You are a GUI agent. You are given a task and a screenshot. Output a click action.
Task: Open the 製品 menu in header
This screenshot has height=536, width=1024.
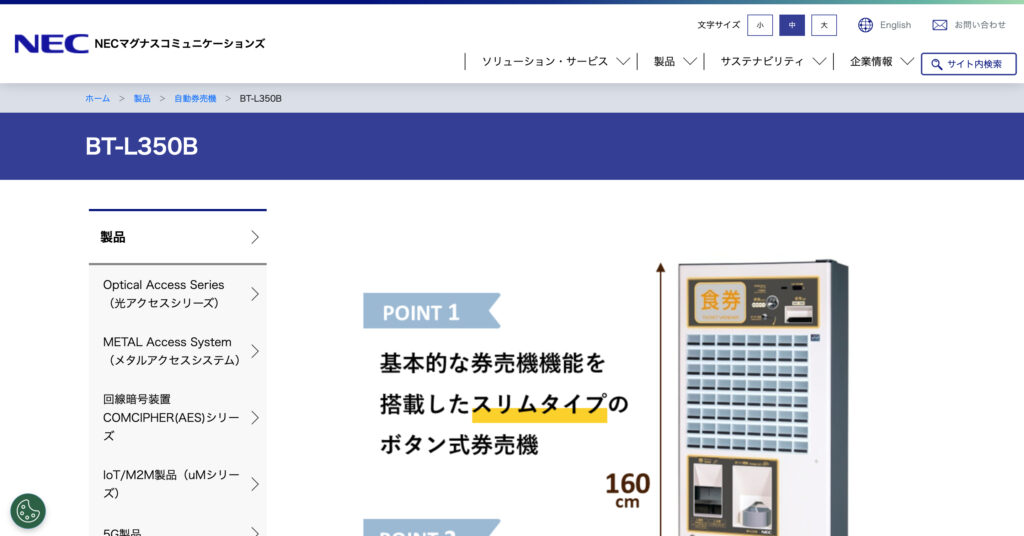tap(664, 61)
